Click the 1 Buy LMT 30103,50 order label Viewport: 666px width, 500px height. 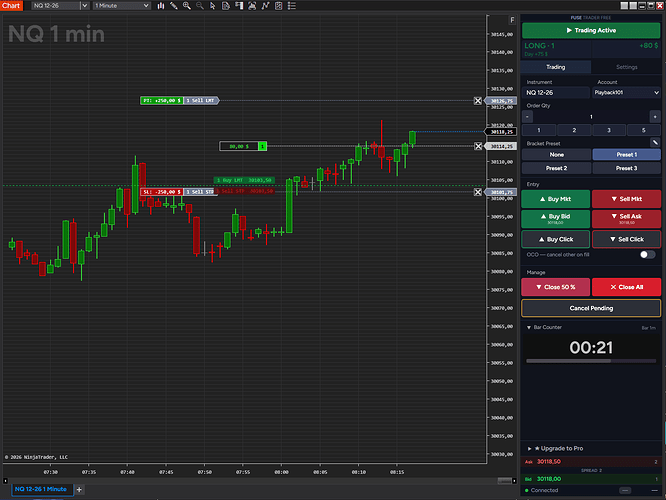pos(244,180)
